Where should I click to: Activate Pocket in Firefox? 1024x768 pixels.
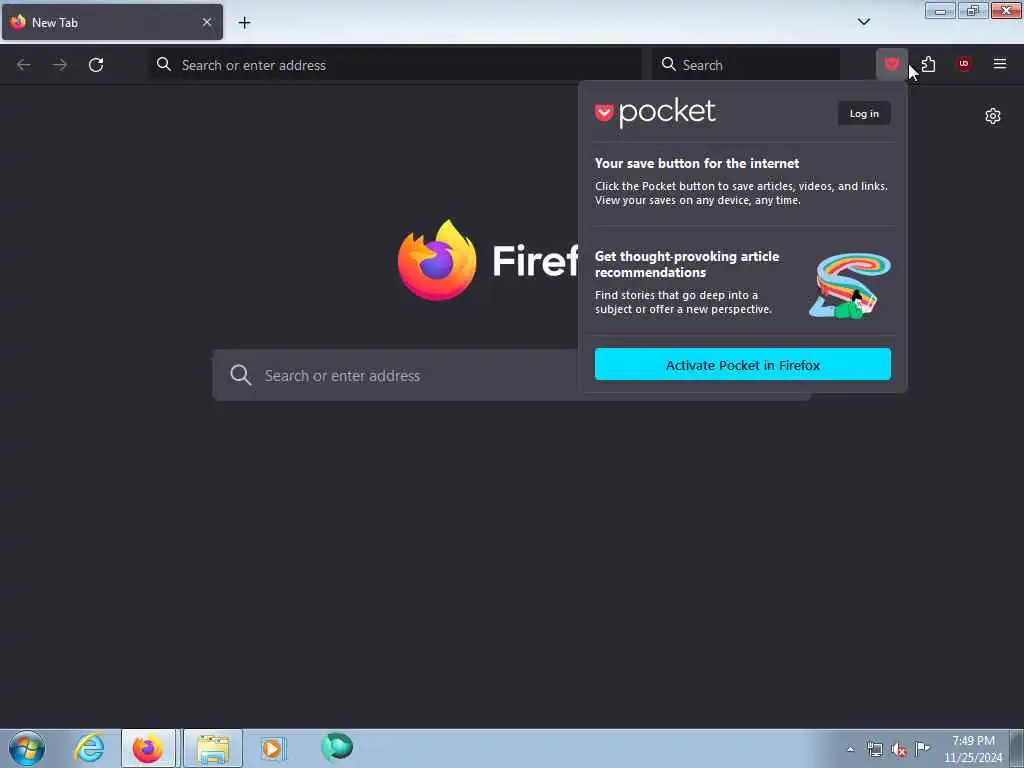tap(743, 364)
